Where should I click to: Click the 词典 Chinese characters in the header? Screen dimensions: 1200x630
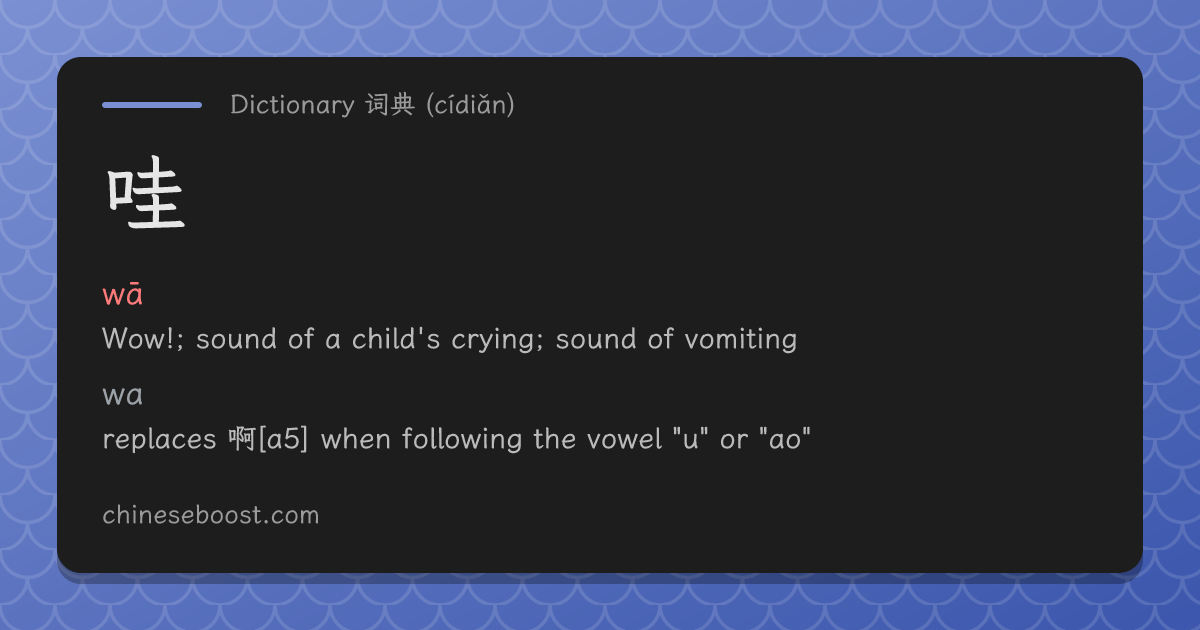[x=390, y=104]
